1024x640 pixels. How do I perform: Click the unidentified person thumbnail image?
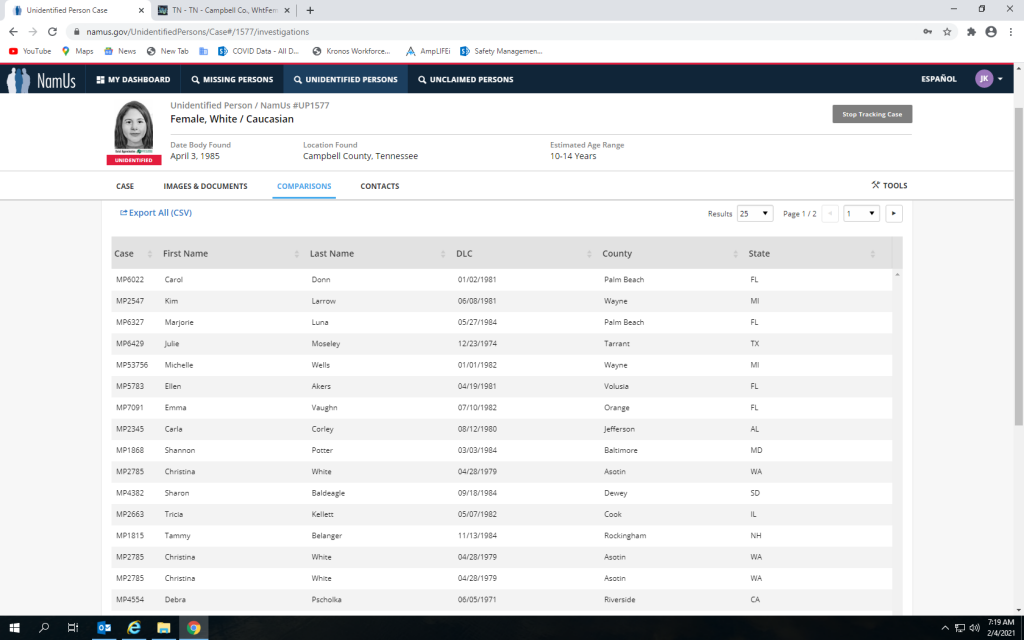(x=134, y=127)
